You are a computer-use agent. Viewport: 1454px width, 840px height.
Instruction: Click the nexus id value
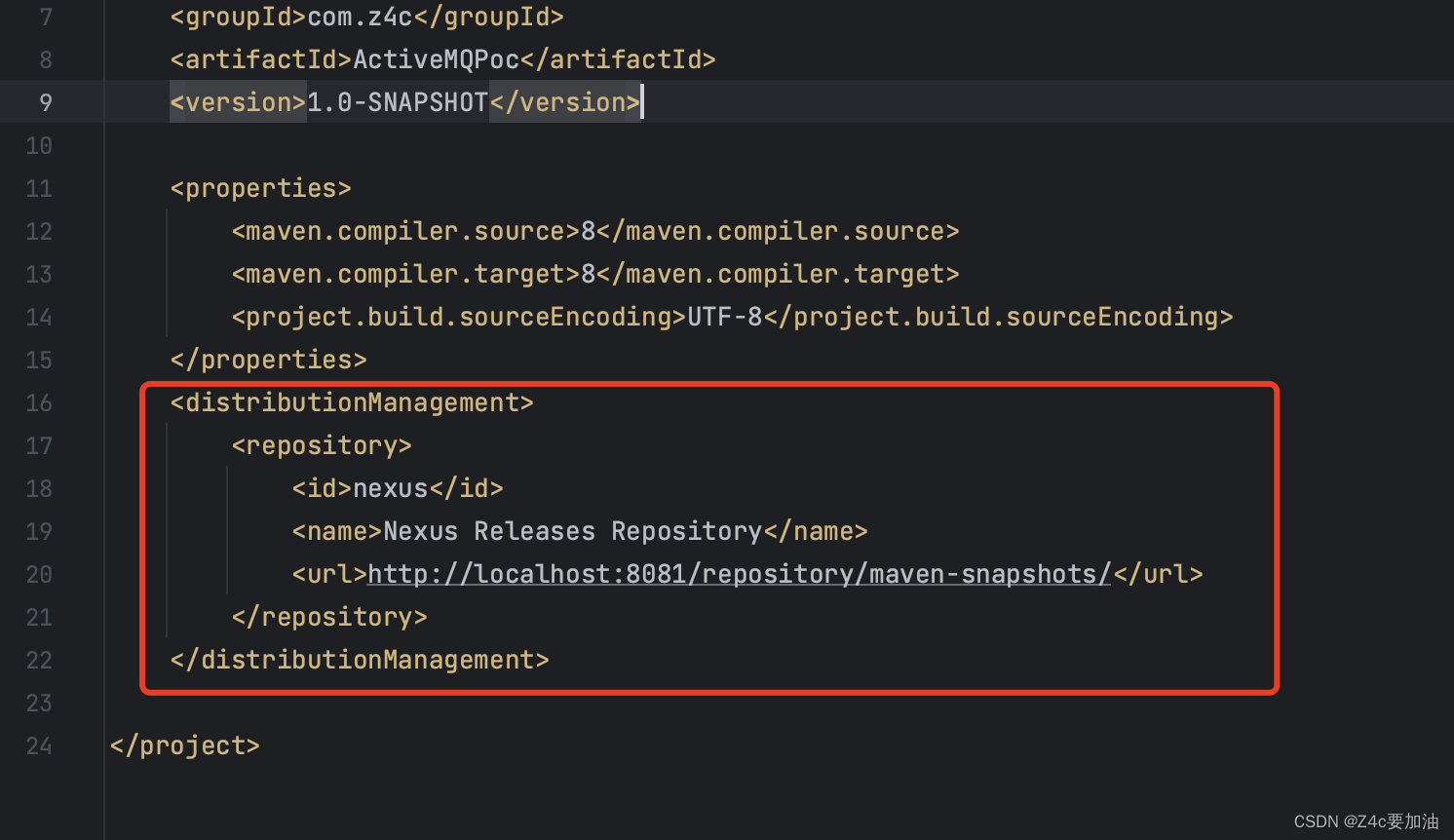tap(391, 488)
